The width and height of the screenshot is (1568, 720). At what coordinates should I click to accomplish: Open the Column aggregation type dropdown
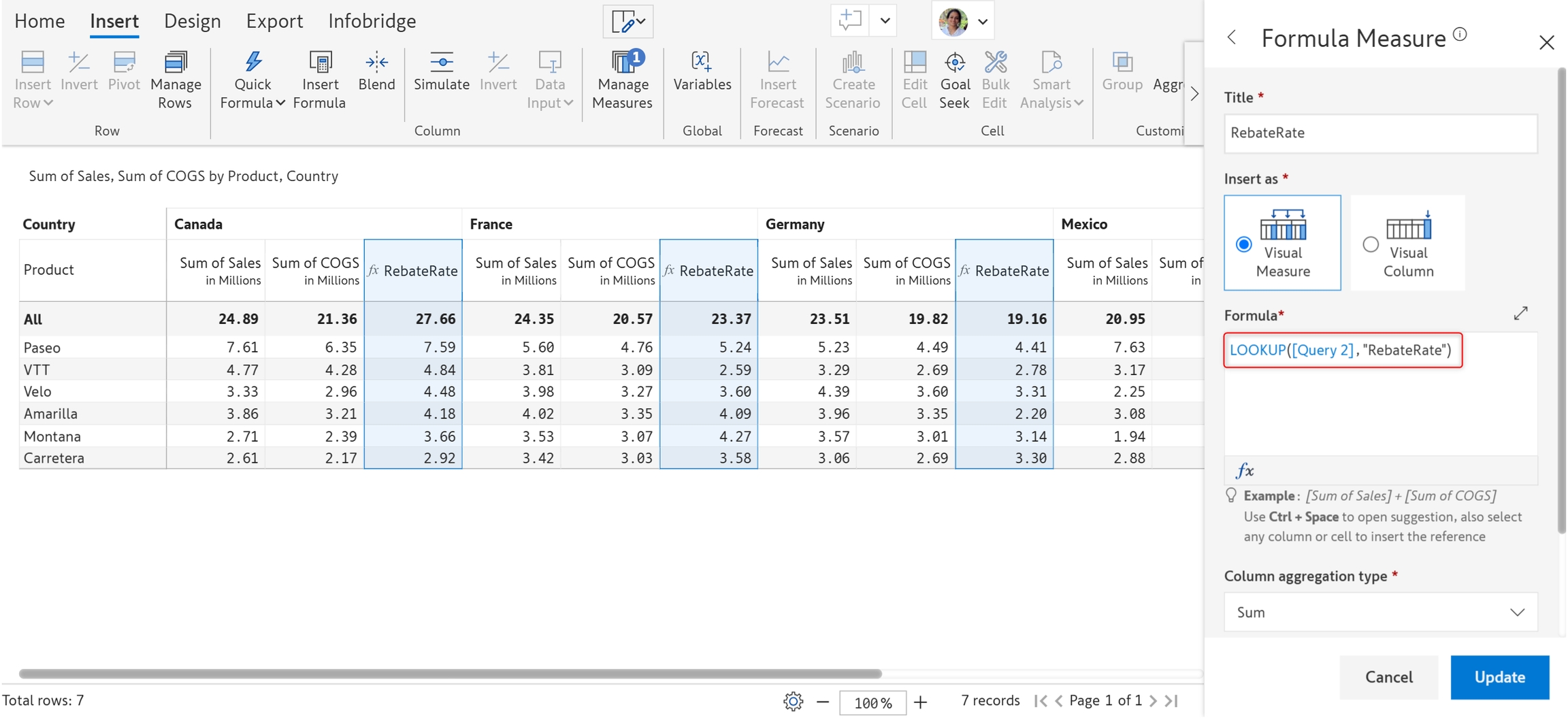pos(1380,612)
